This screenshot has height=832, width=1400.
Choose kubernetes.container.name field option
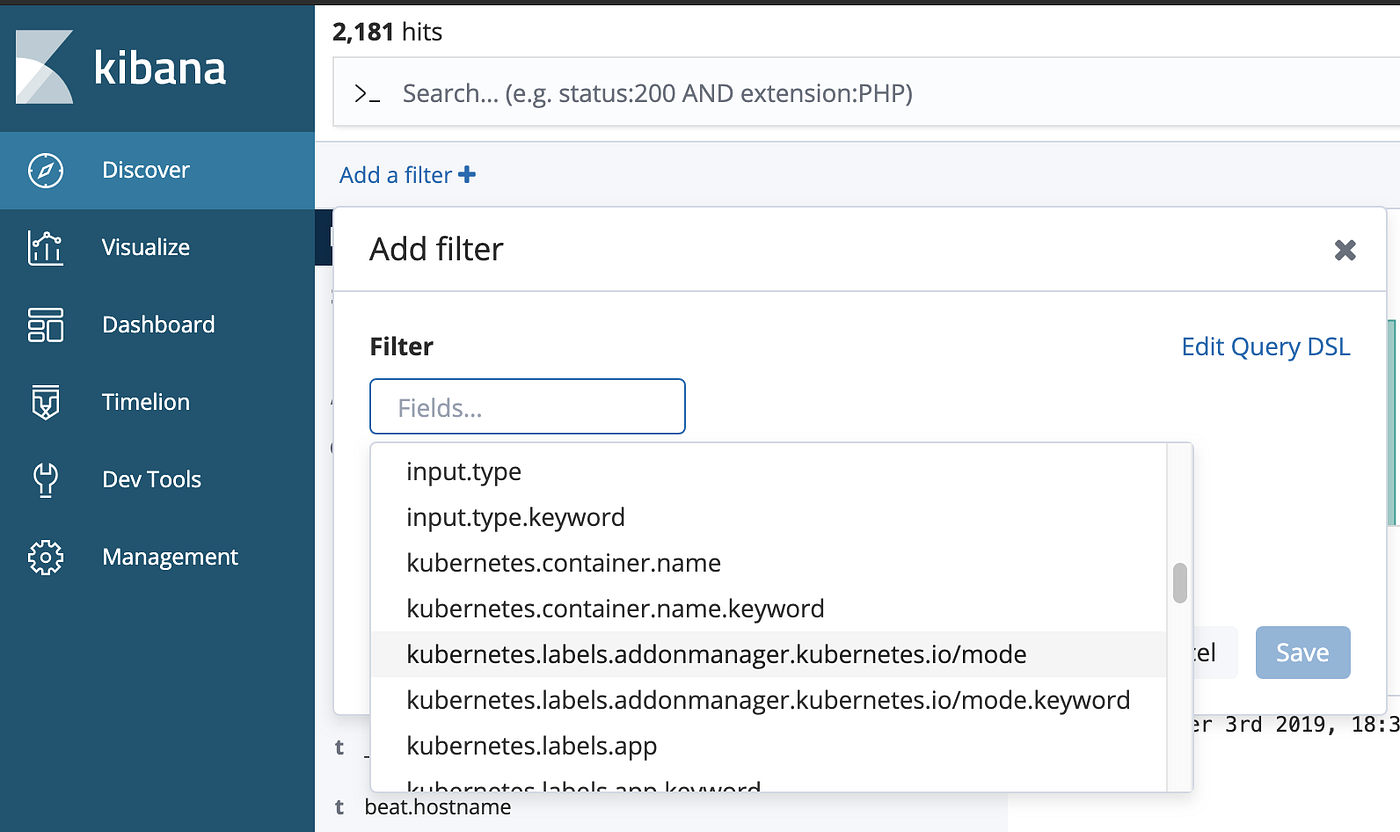coord(563,563)
